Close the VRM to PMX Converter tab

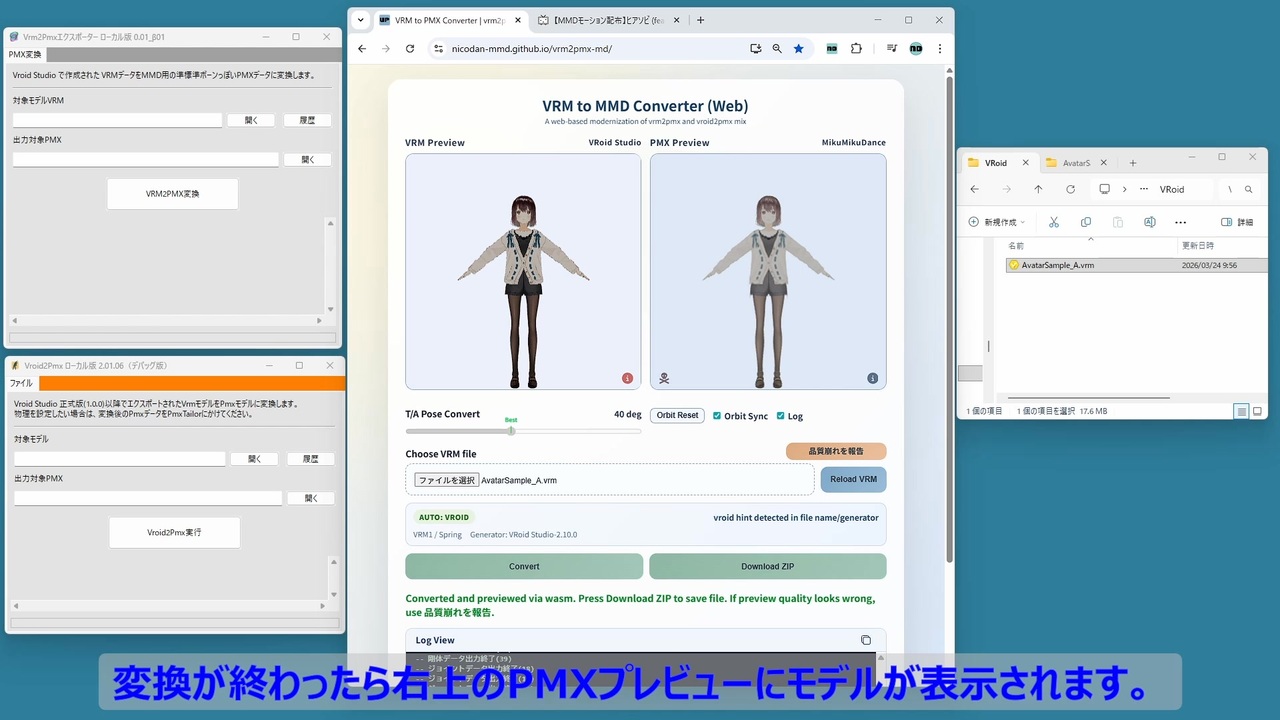[x=520, y=20]
